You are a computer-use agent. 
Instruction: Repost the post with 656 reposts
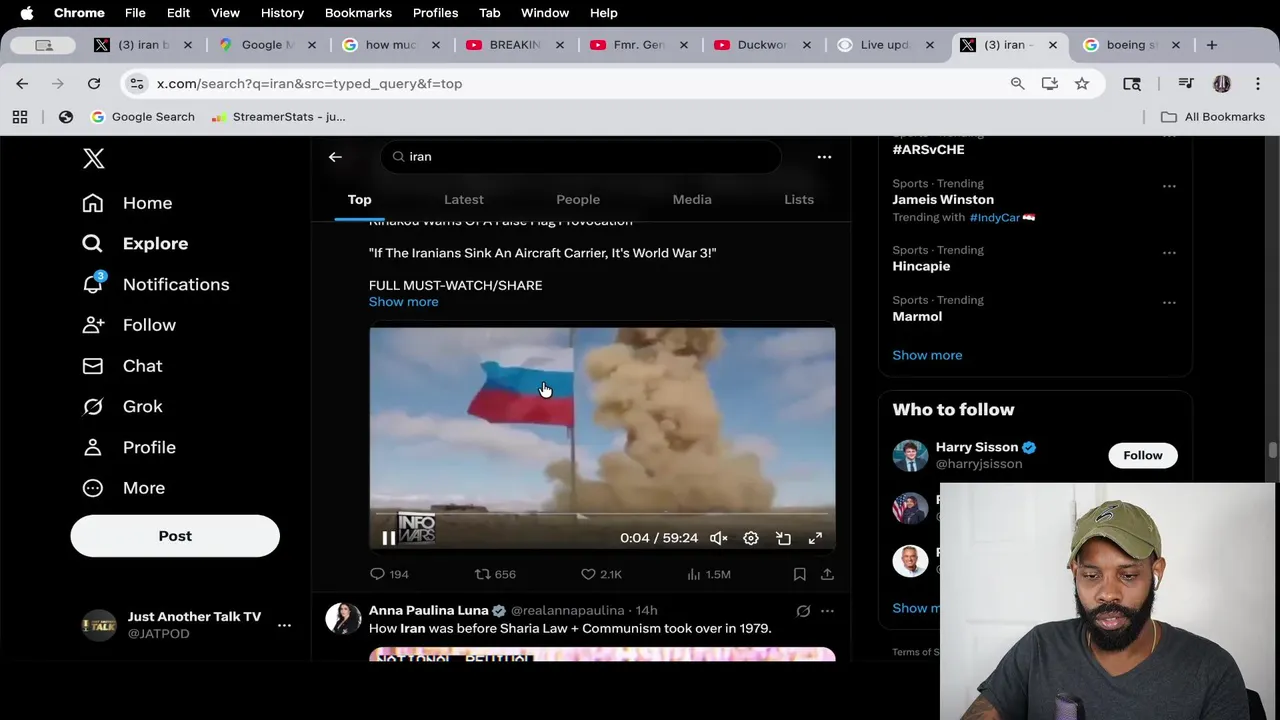(495, 574)
